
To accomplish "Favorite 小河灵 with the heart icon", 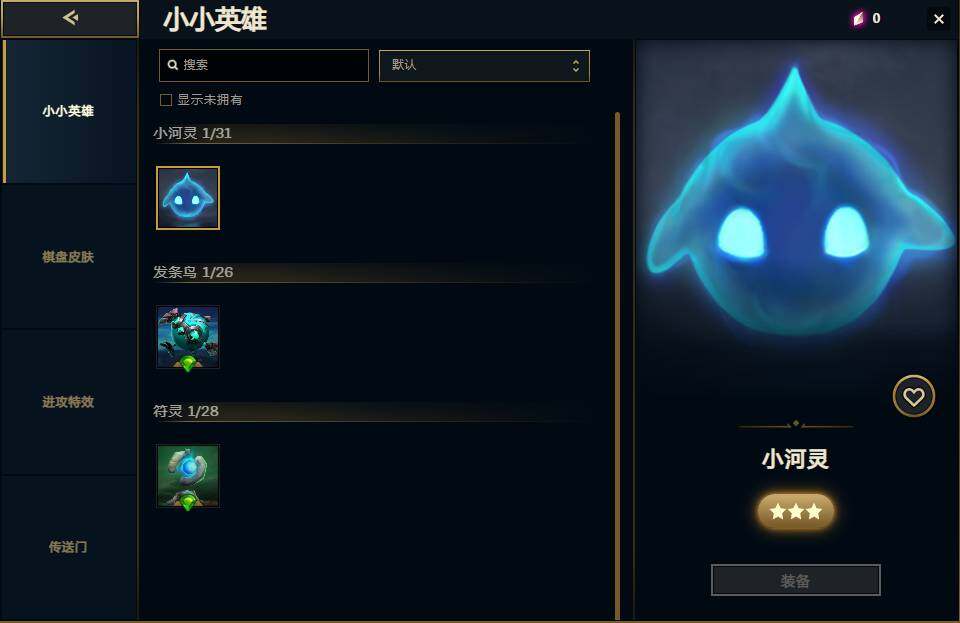I will point(913,396).
